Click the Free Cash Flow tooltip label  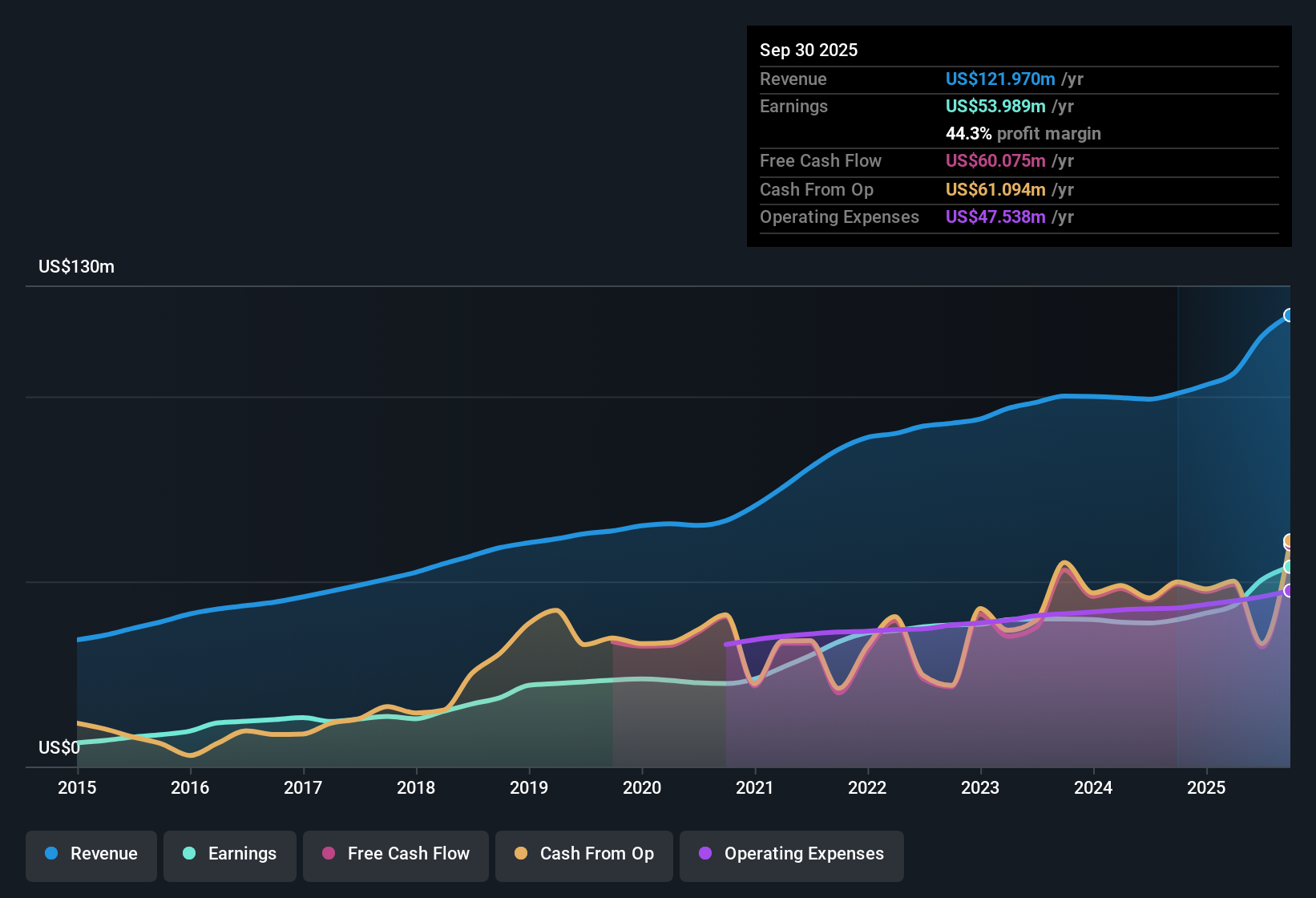[821, 160]
